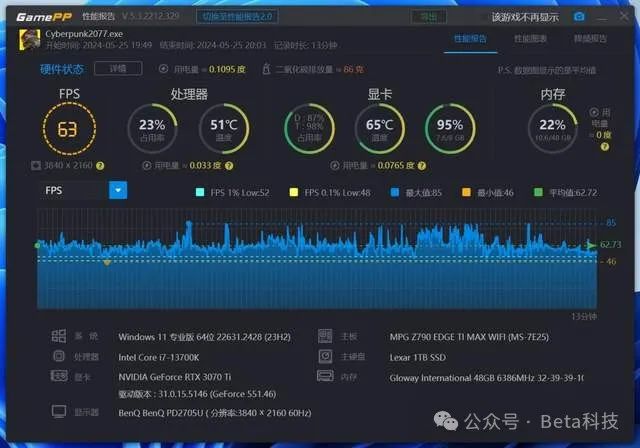Click the green start dot on FPS chart
Image resolution: width=640 pixels, height=448 pixels.
[x=38, y=245]
